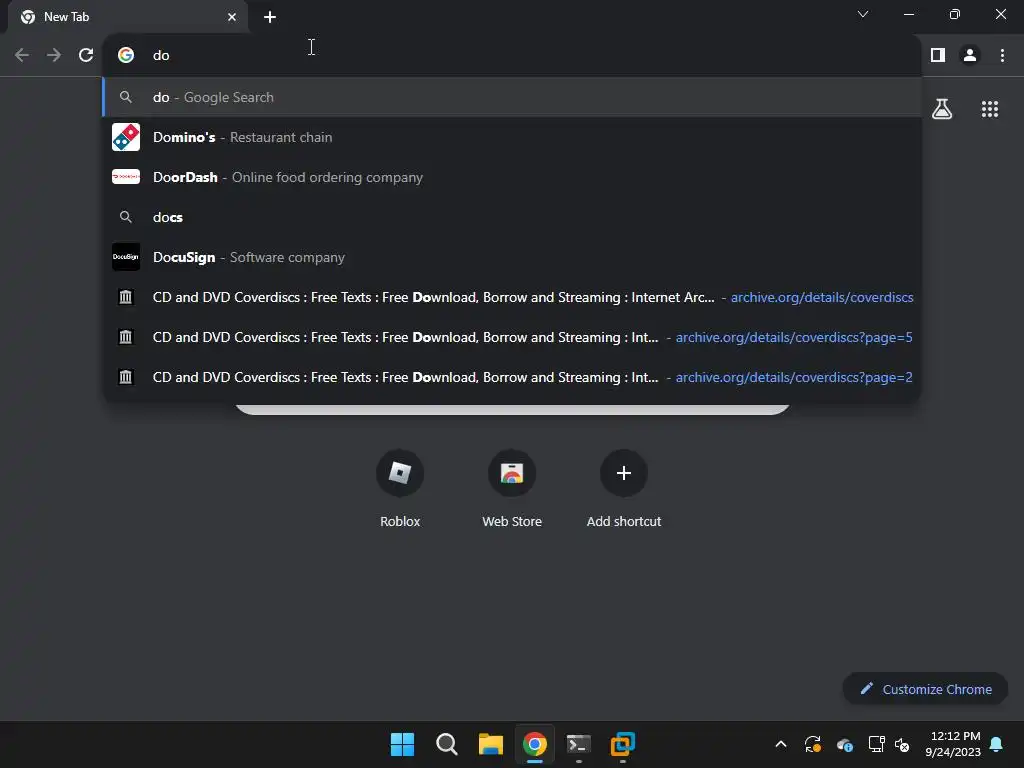The width and height of the screenshot is (1024, 768).
Task: Click the browser back arrow
Action: pyautogui.click(x=22, y=55)
